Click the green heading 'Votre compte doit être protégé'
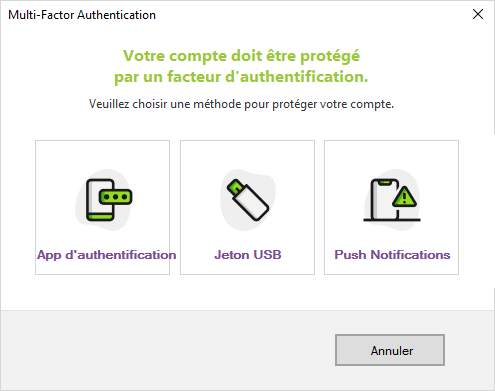The width and height of the screenshot is (495, 391). pyautogui.click(x=241, y=56)
